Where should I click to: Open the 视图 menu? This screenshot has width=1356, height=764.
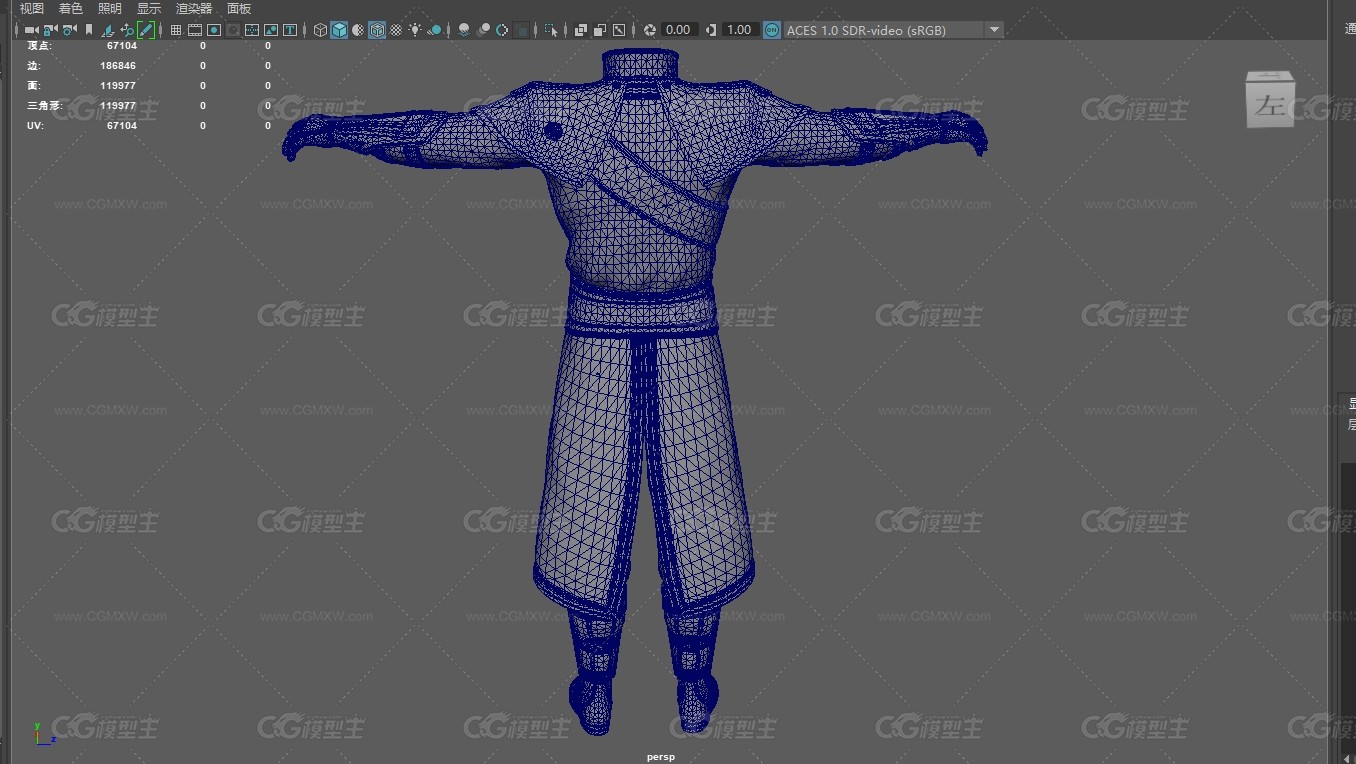pyautogui.click(x=31, y=8)
